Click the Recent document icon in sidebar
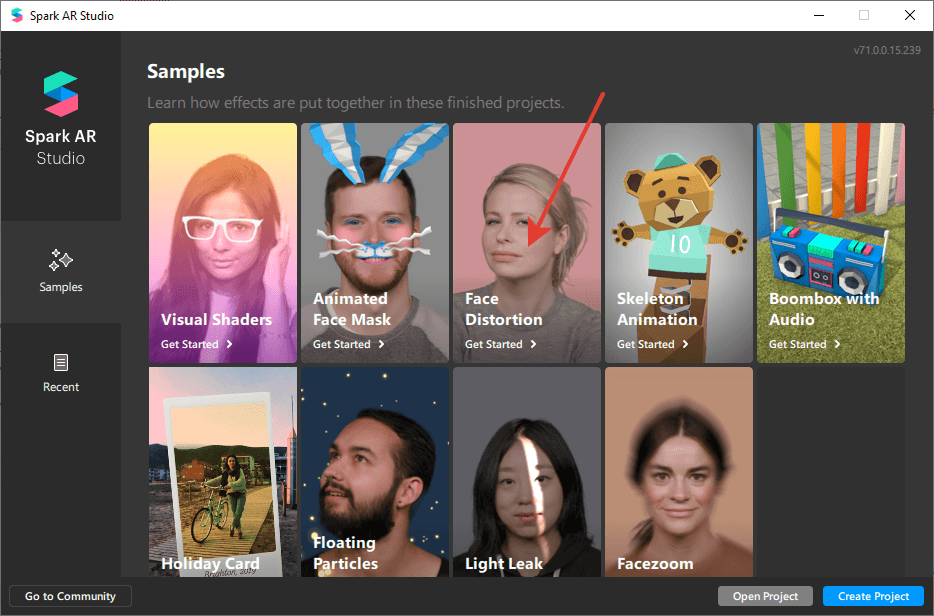Image resolution: width=934 pixels, height=616 pixels. tap(61, 362)
